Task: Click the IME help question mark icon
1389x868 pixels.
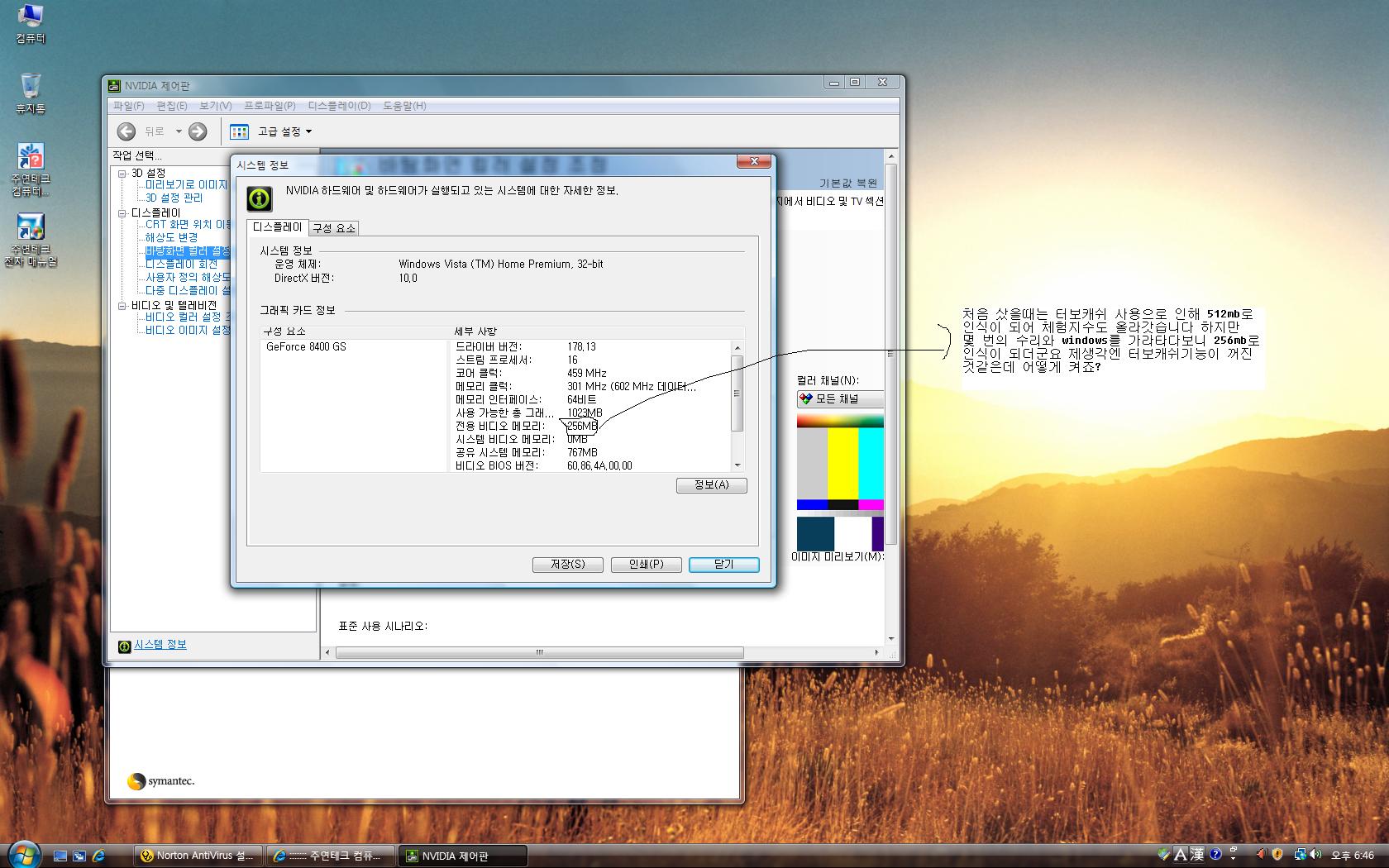Action: (1215, 855)
